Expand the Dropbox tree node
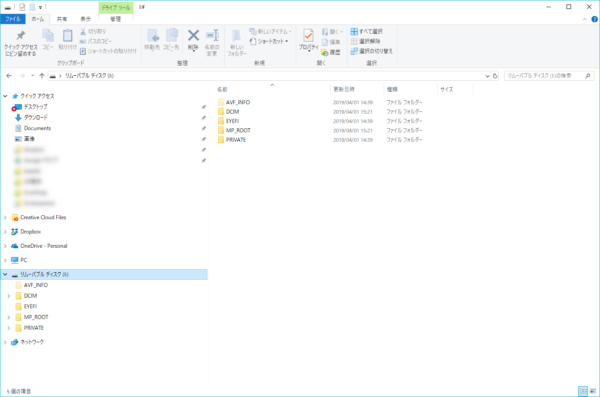The width and height of the screenshot is (600, 397). (5, 232)
